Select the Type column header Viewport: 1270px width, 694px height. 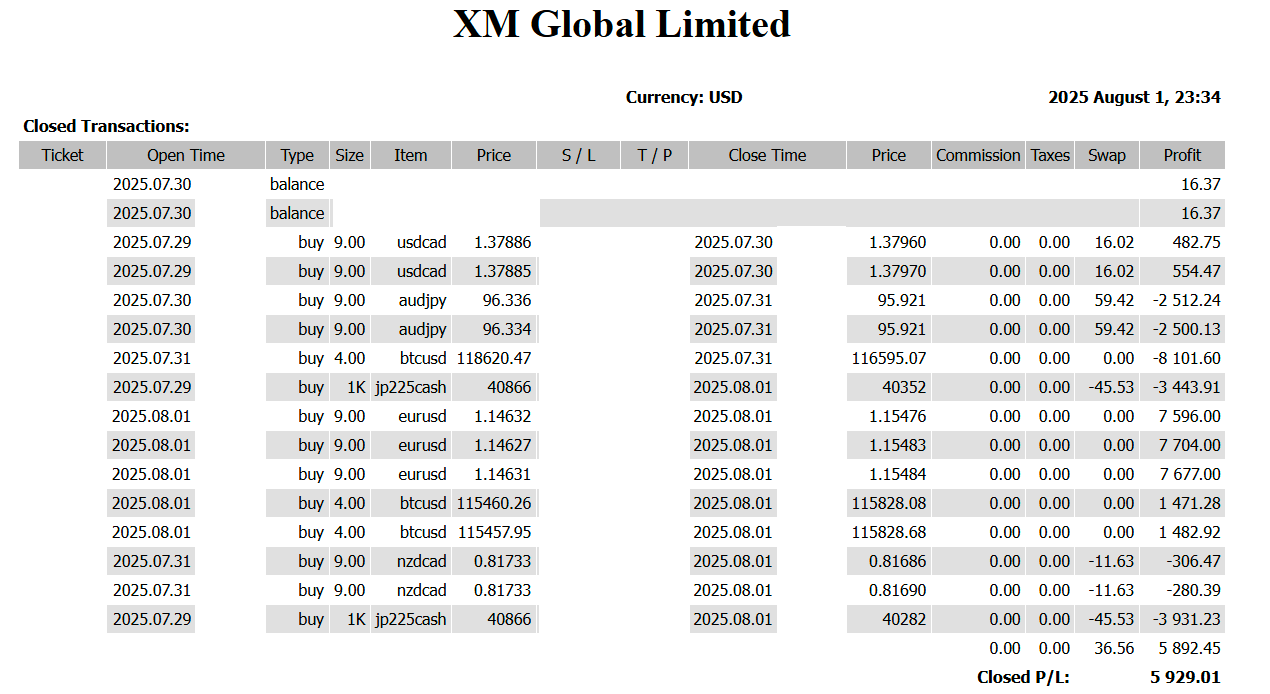click(297, 155)
